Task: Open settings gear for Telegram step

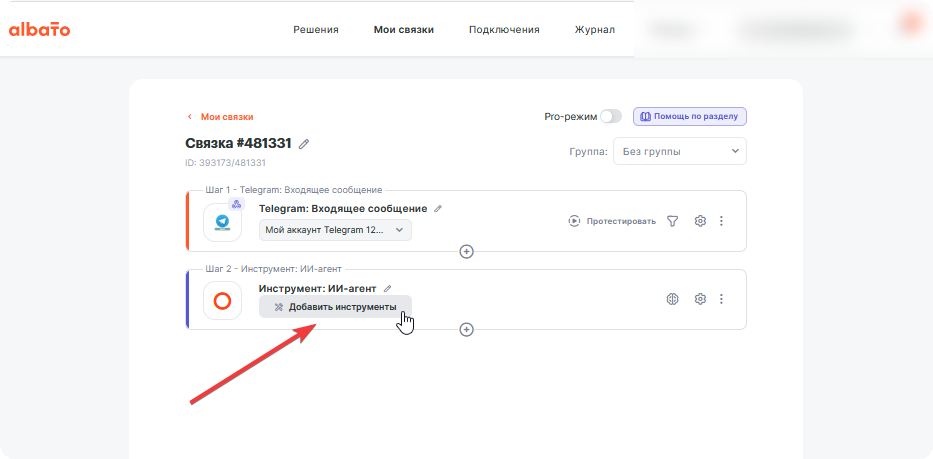Action: coord(700,221)
